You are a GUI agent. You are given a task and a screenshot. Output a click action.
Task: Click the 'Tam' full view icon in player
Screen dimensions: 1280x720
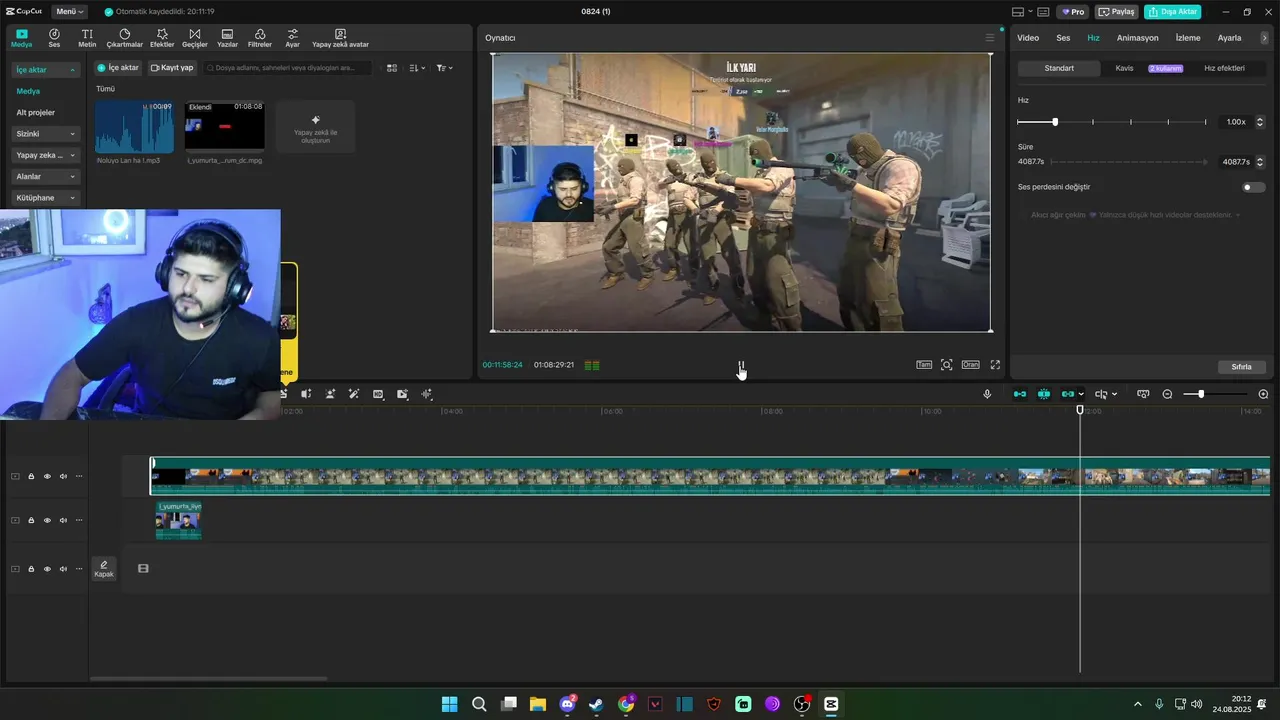(x=924, y=365)
